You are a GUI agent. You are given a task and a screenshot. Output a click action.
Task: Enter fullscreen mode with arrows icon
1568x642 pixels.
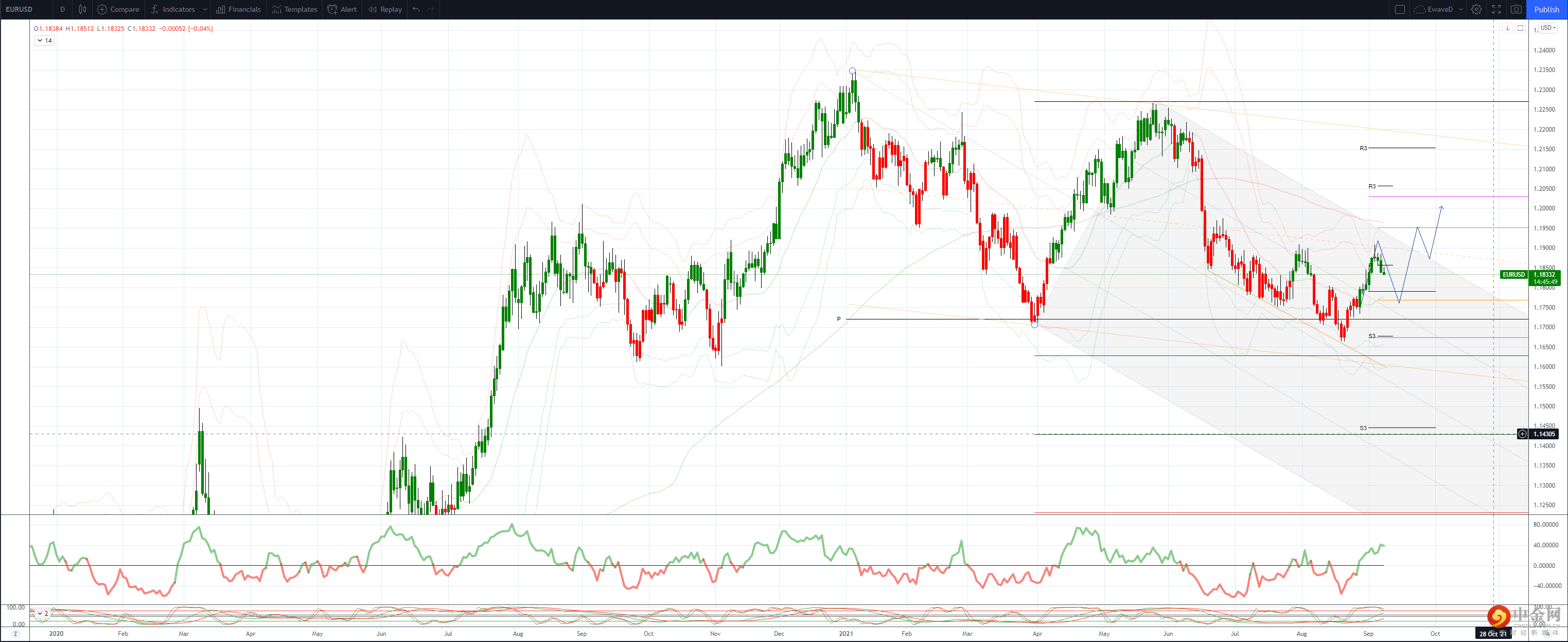pyautogui.click(x=1496, y=9)
